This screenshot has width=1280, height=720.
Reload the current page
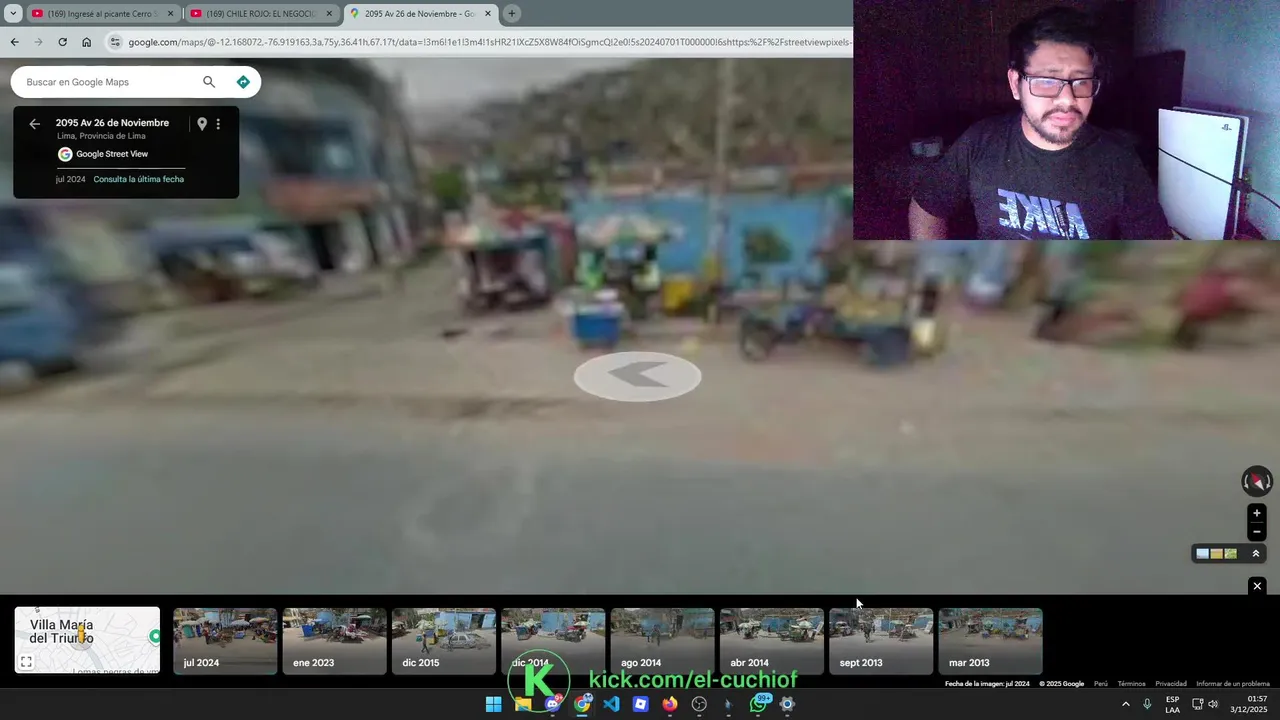point(62,42)
